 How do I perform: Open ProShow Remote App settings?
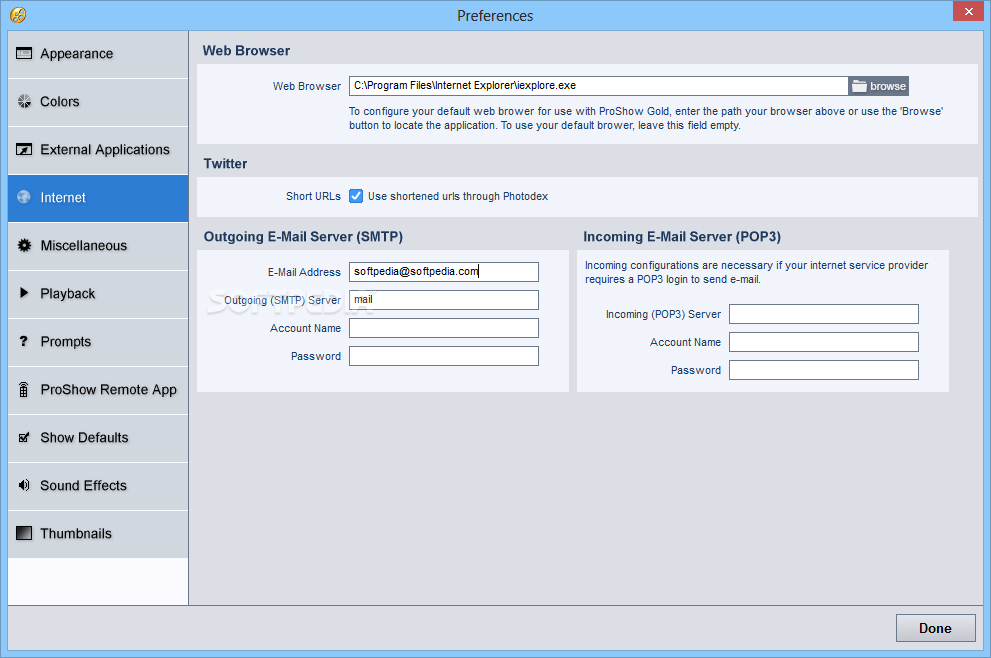coord(98,391)
